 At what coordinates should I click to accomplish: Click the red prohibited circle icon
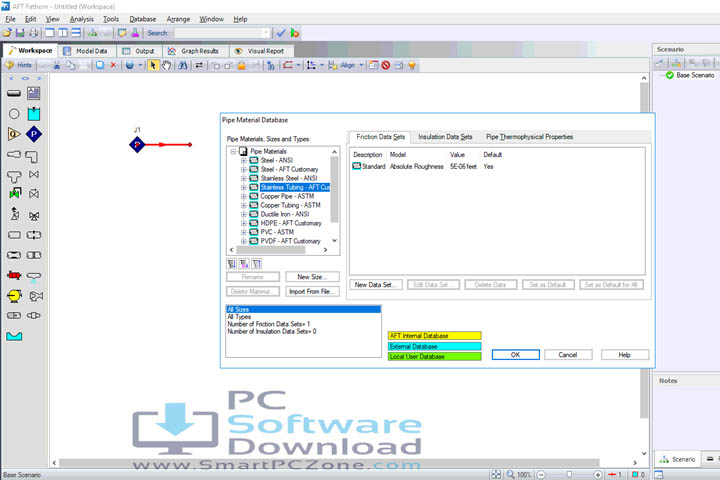pos(386,65)
